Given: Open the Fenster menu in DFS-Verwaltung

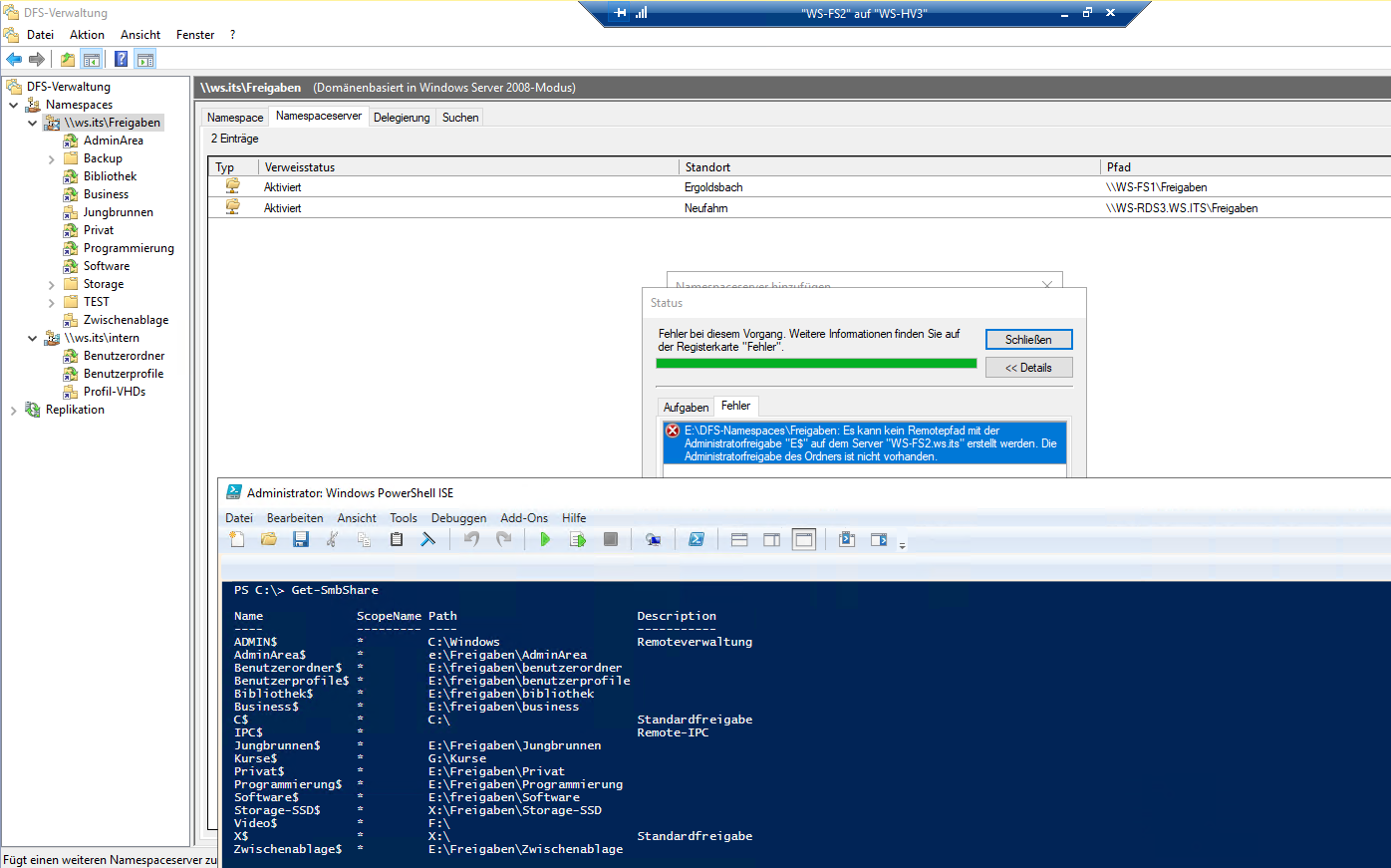Looking at the screenshot, I should (x=195, y=35).
